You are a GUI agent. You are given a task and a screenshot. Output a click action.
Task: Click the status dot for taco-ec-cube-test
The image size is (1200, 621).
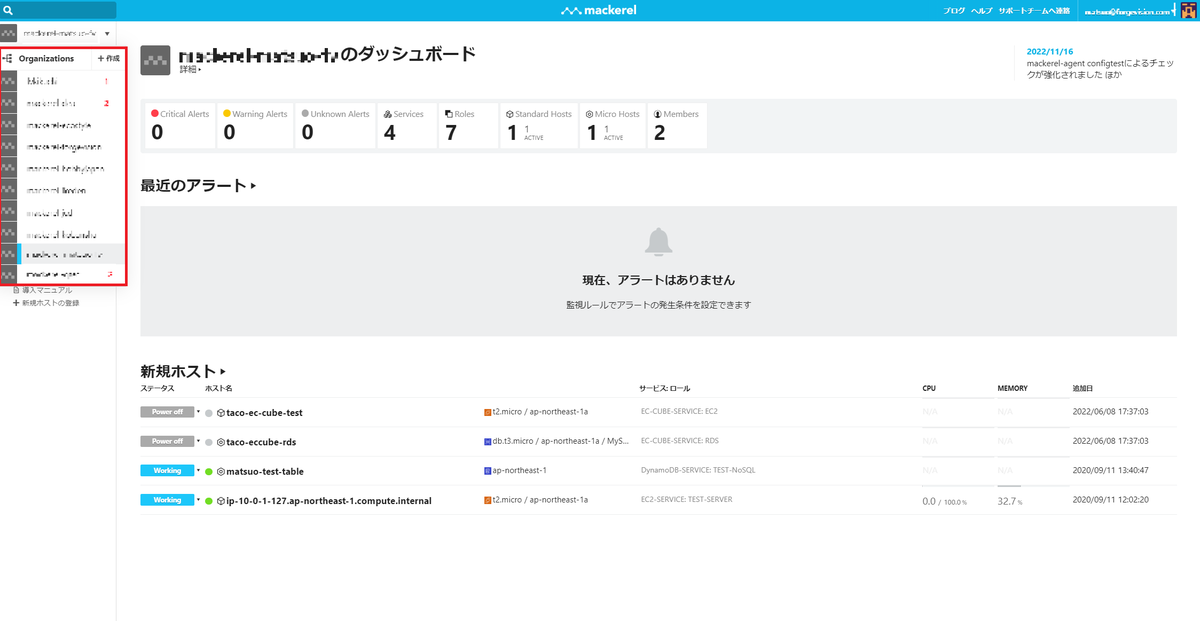(x=209, y=412)
